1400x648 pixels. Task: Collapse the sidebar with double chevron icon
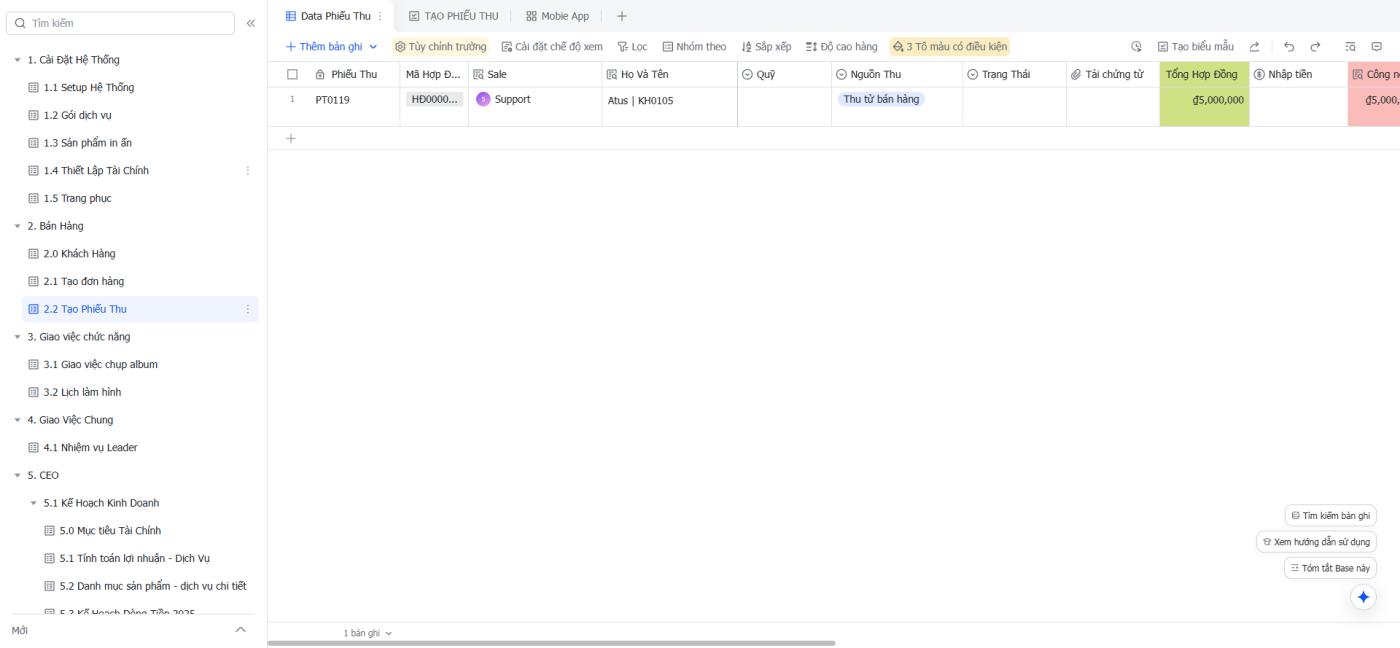[251, 23]
